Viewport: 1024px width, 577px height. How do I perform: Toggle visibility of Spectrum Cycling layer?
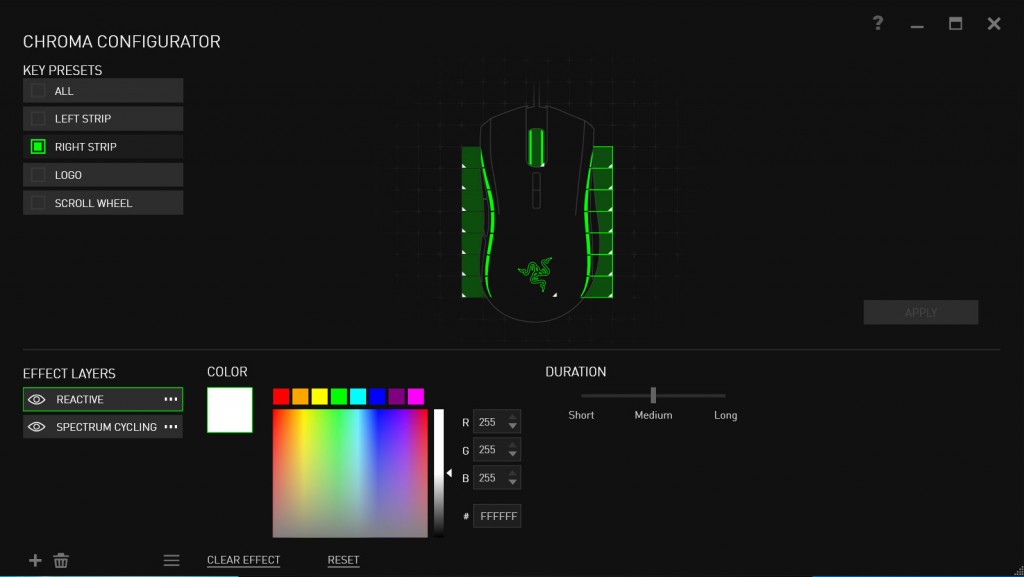[37, 427]
